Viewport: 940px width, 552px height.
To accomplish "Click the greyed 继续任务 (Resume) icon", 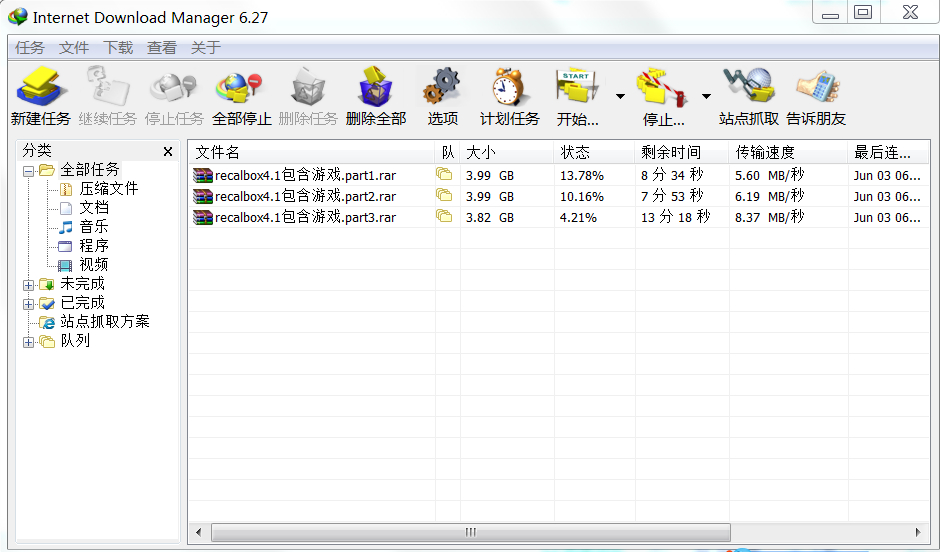I will point(108,88).
